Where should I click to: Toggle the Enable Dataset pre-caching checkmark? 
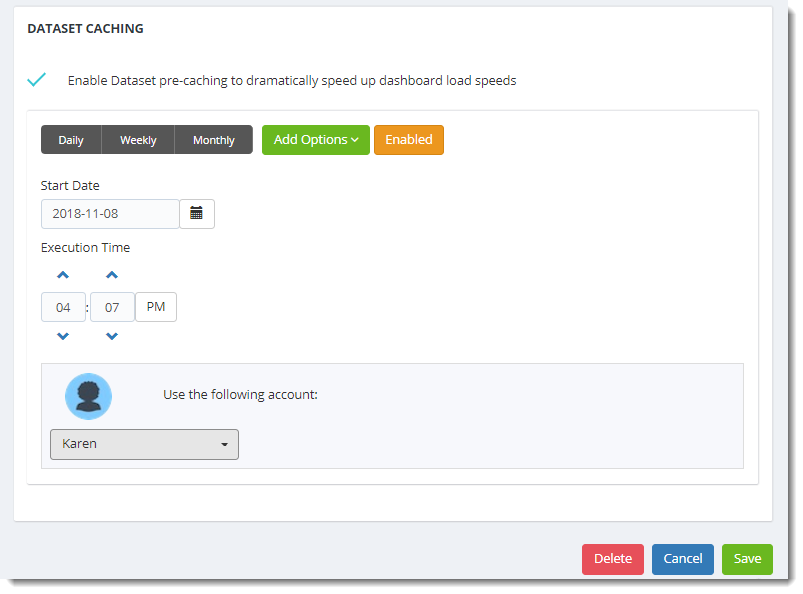click(36, 79)
